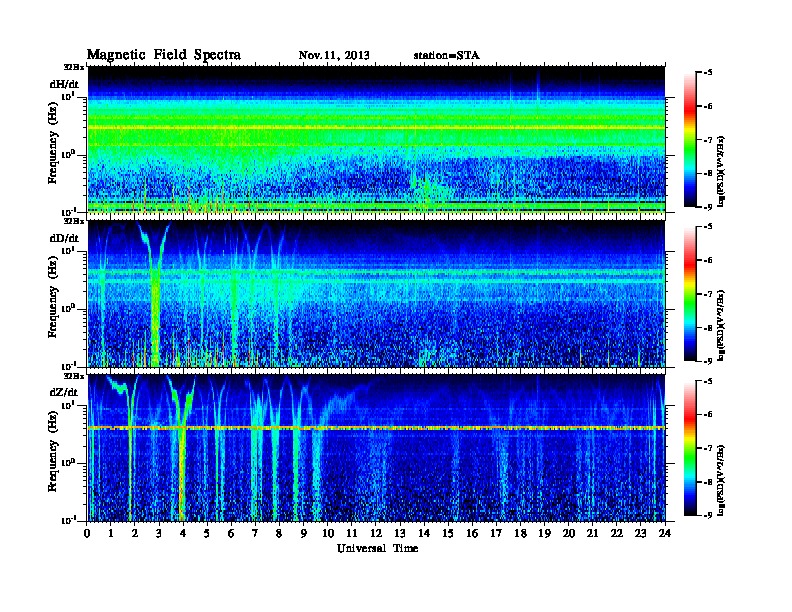
Task: Click the -6 tick on dD/dt color bar
Action: pyautogui.click(x=708, y=260)
